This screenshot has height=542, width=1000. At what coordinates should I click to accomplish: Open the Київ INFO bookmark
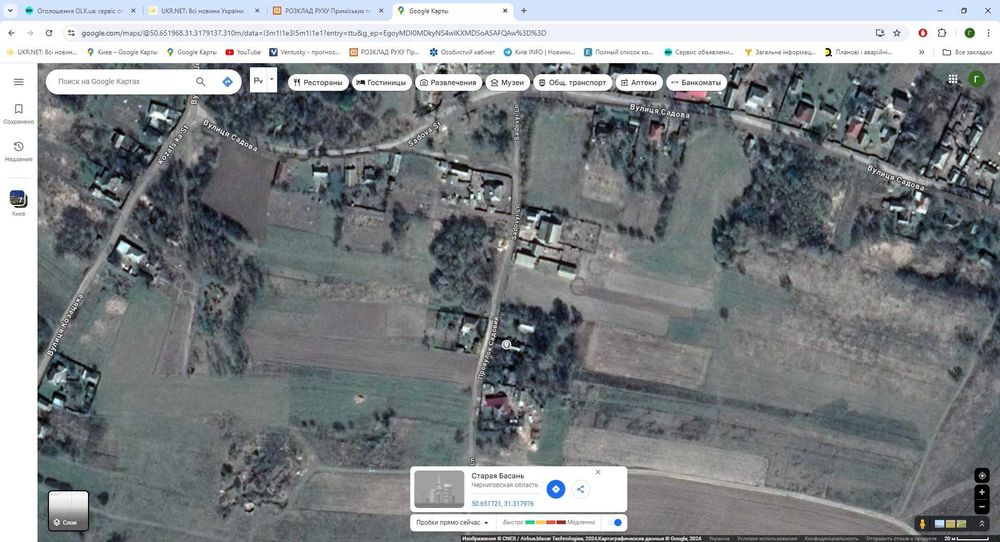(x=540, y=52)
